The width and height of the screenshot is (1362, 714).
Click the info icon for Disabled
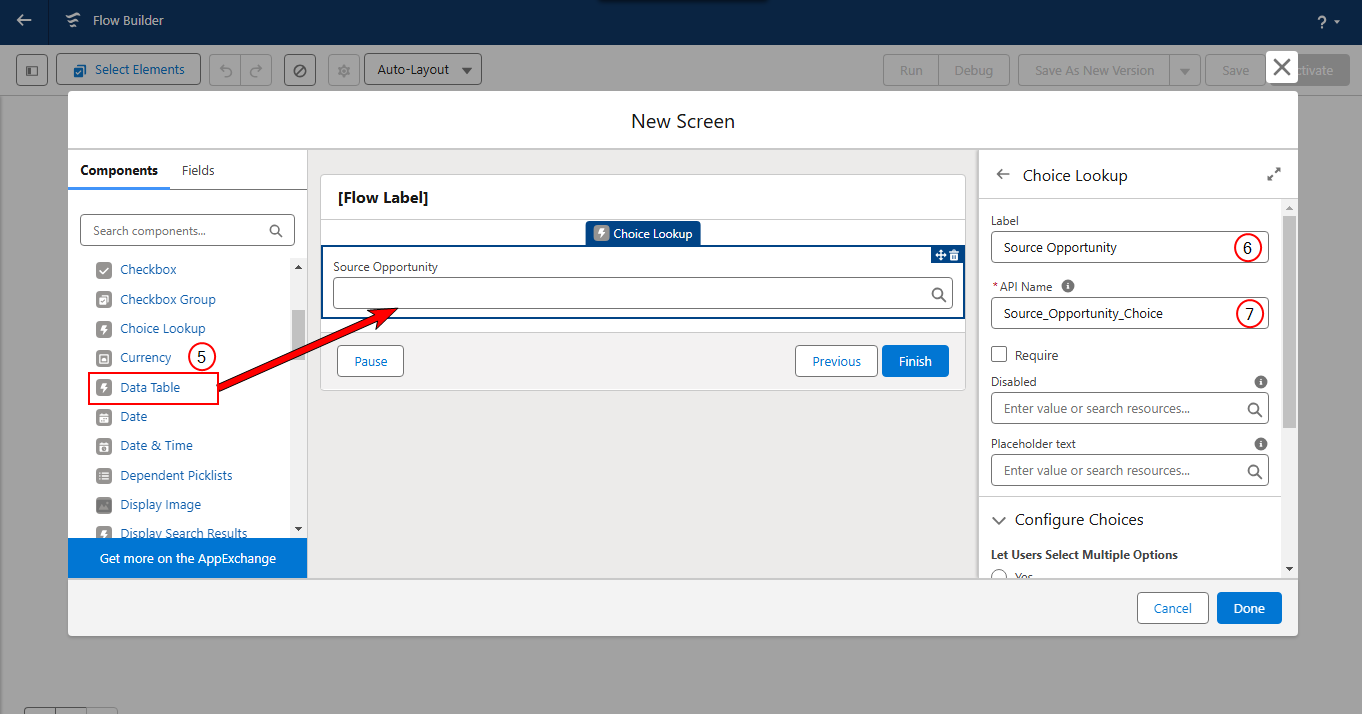[x=1261, y=382]
